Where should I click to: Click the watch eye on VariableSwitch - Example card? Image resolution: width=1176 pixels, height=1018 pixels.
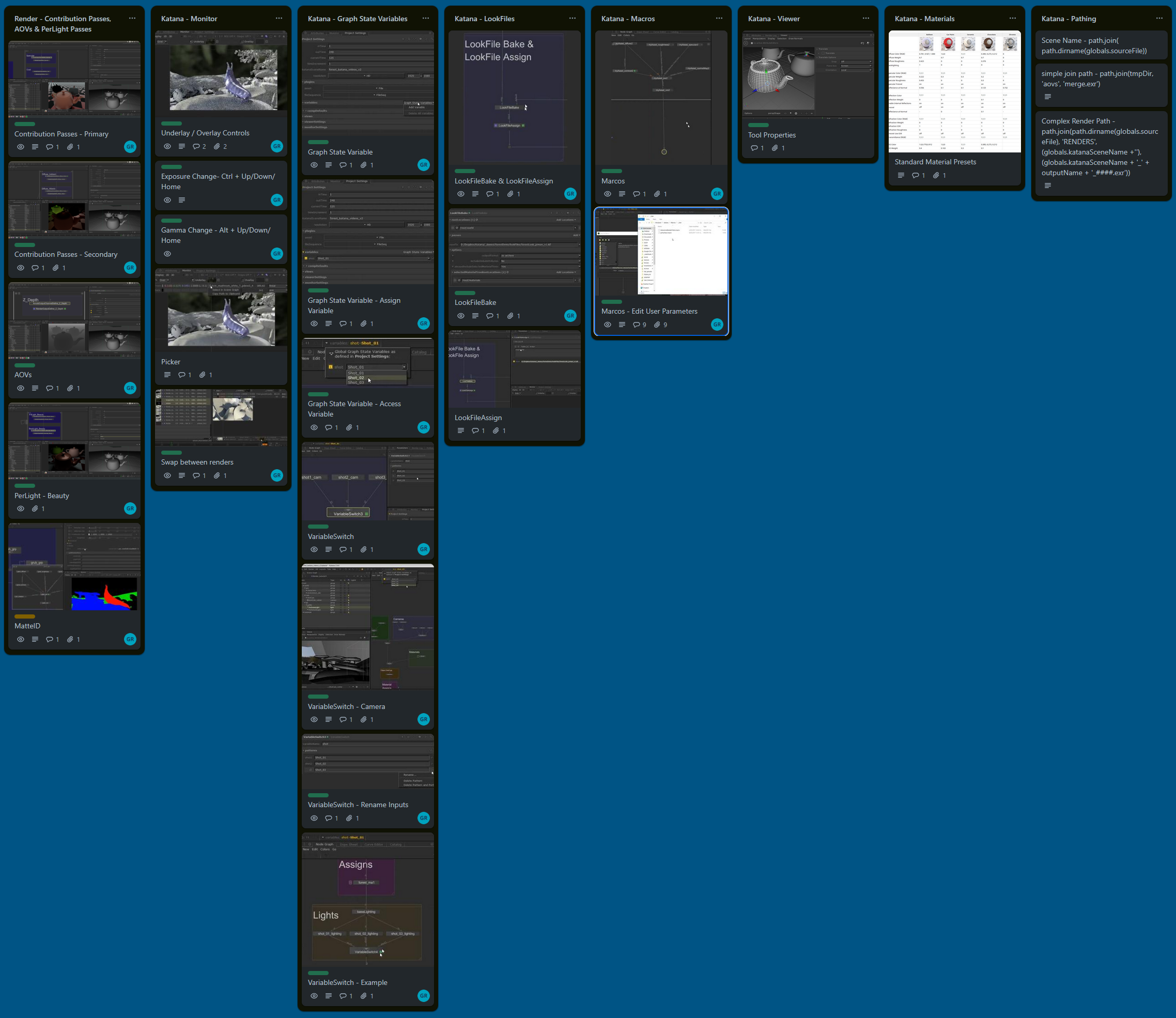(314, 996)
